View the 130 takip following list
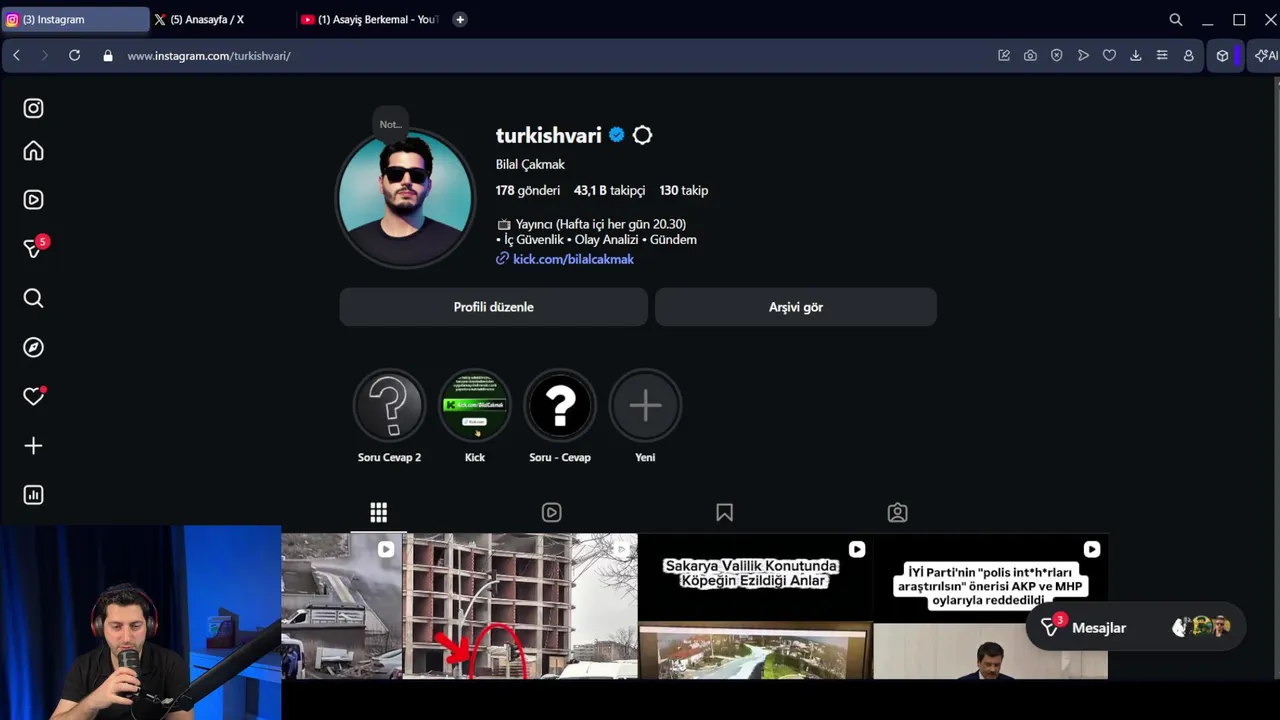This screenshot has width=1280, height=720. (683, 190)
